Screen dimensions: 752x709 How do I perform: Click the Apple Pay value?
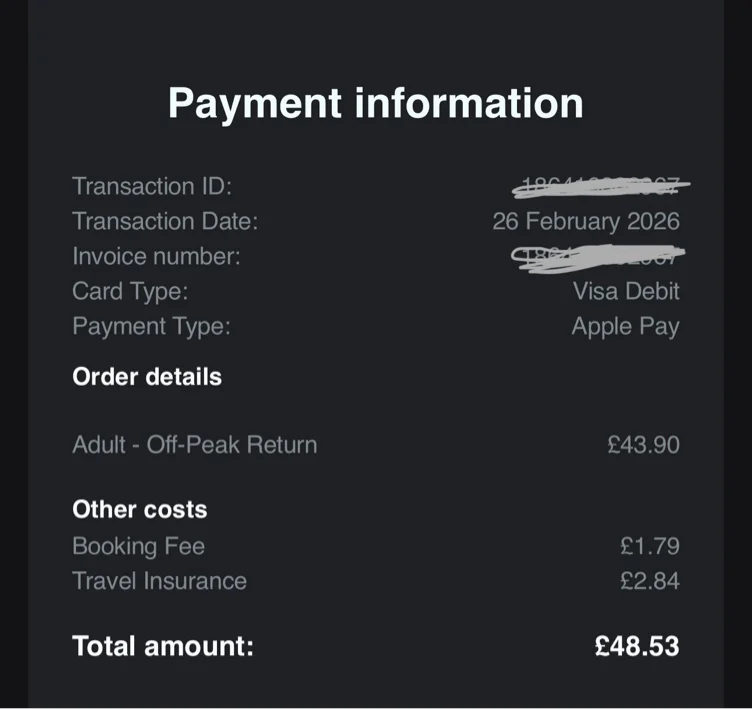[625, 326]
